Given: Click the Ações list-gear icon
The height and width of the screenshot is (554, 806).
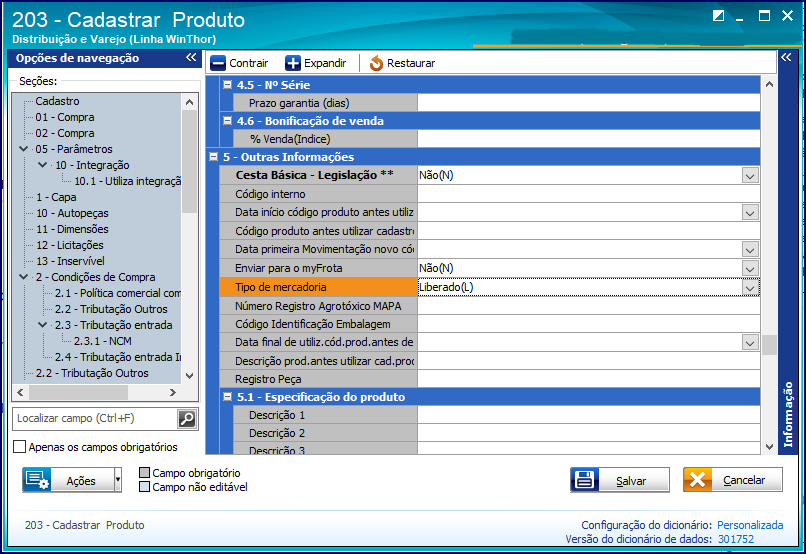Looking at the screenshot, I should 36,479.
